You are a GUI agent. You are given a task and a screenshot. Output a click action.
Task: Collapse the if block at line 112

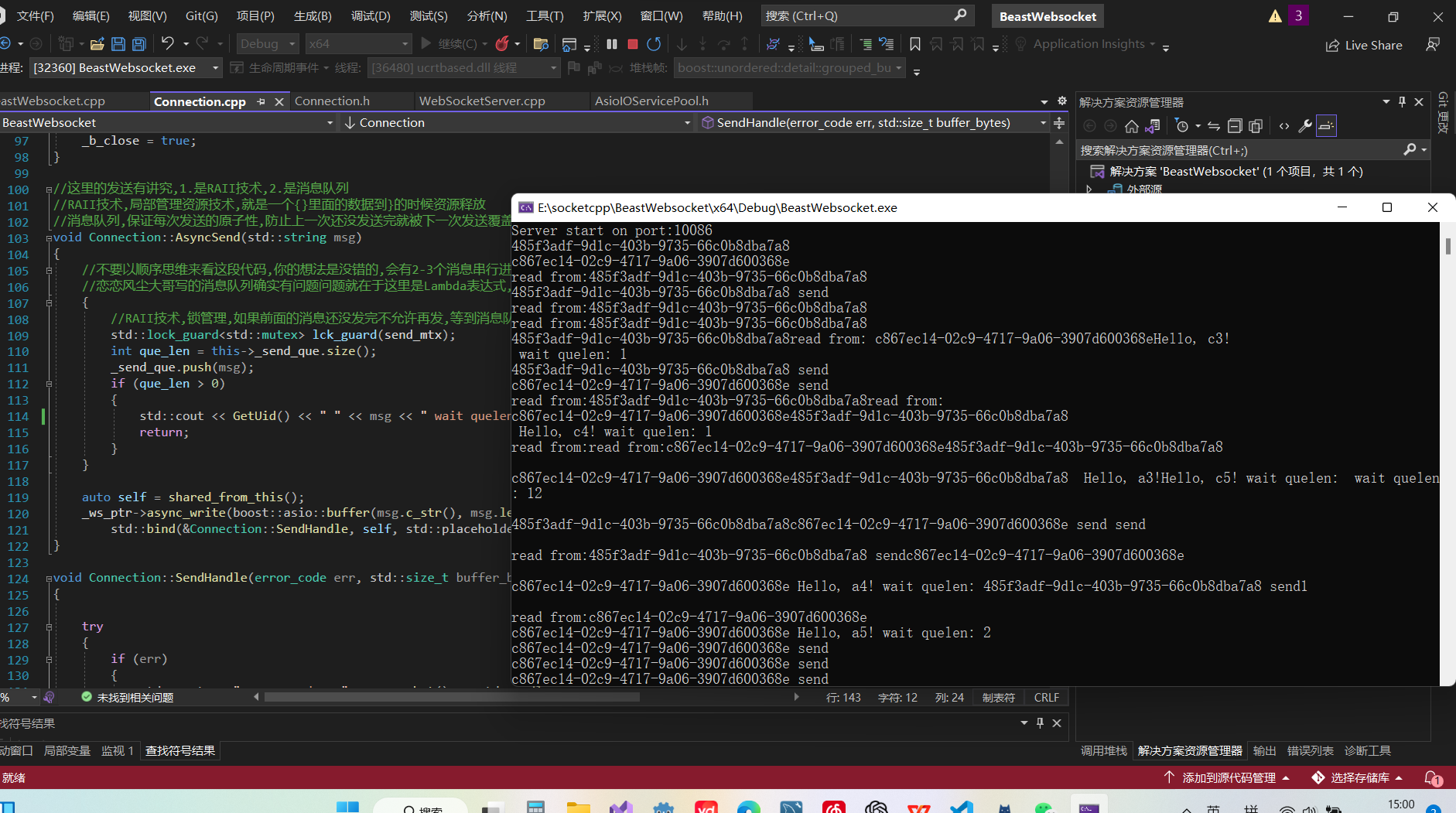tap(49, 384)
